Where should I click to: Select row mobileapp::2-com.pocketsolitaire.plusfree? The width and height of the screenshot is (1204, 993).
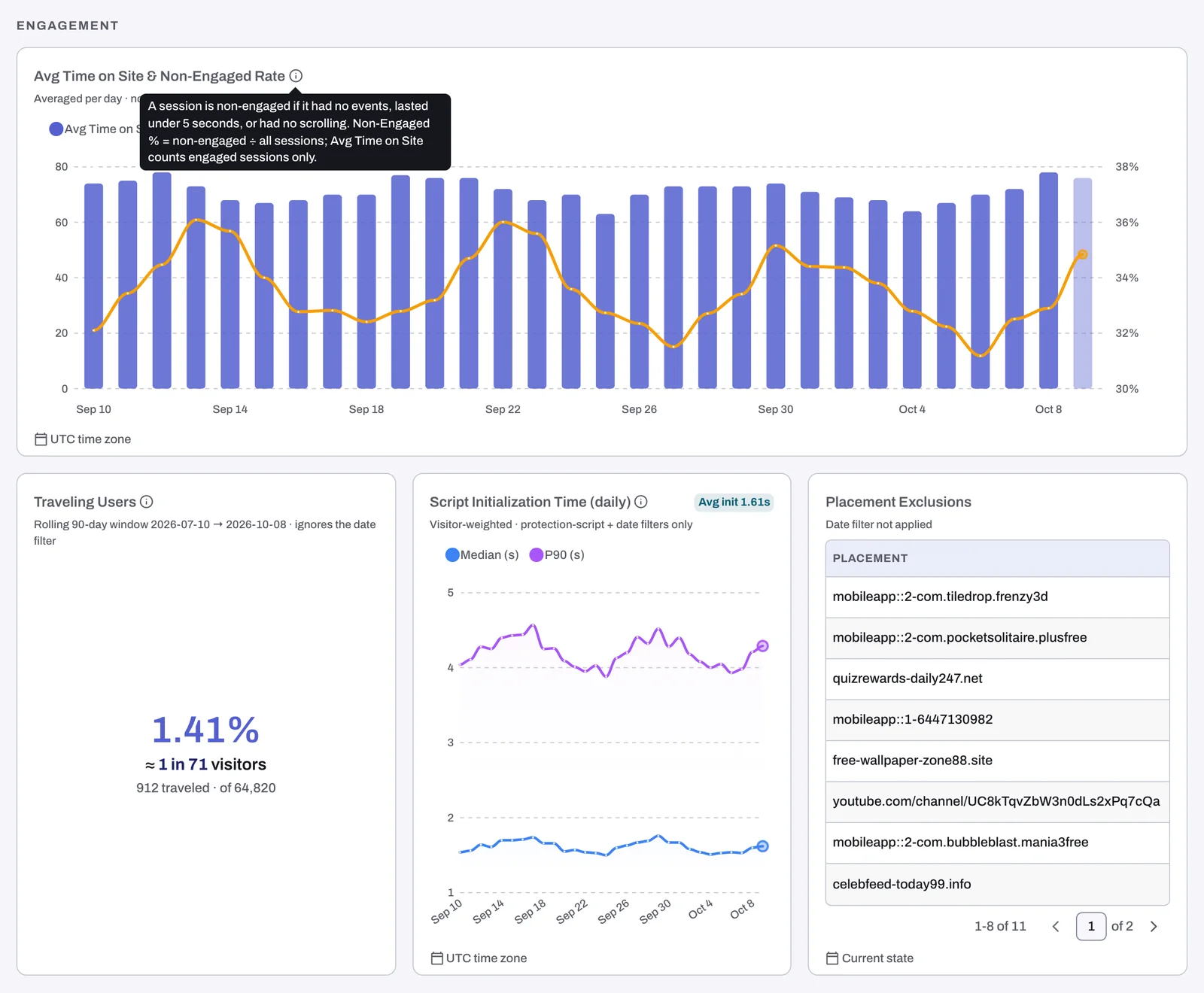[997, 638]
